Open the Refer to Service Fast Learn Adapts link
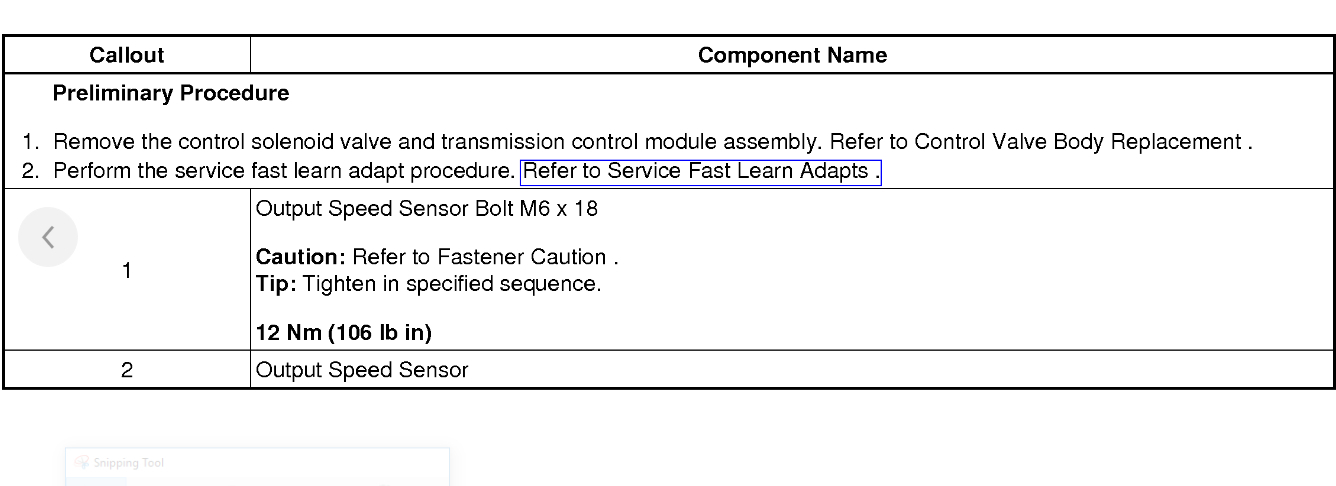Viewport: 1336px width, 486px height. click(700, 172)
